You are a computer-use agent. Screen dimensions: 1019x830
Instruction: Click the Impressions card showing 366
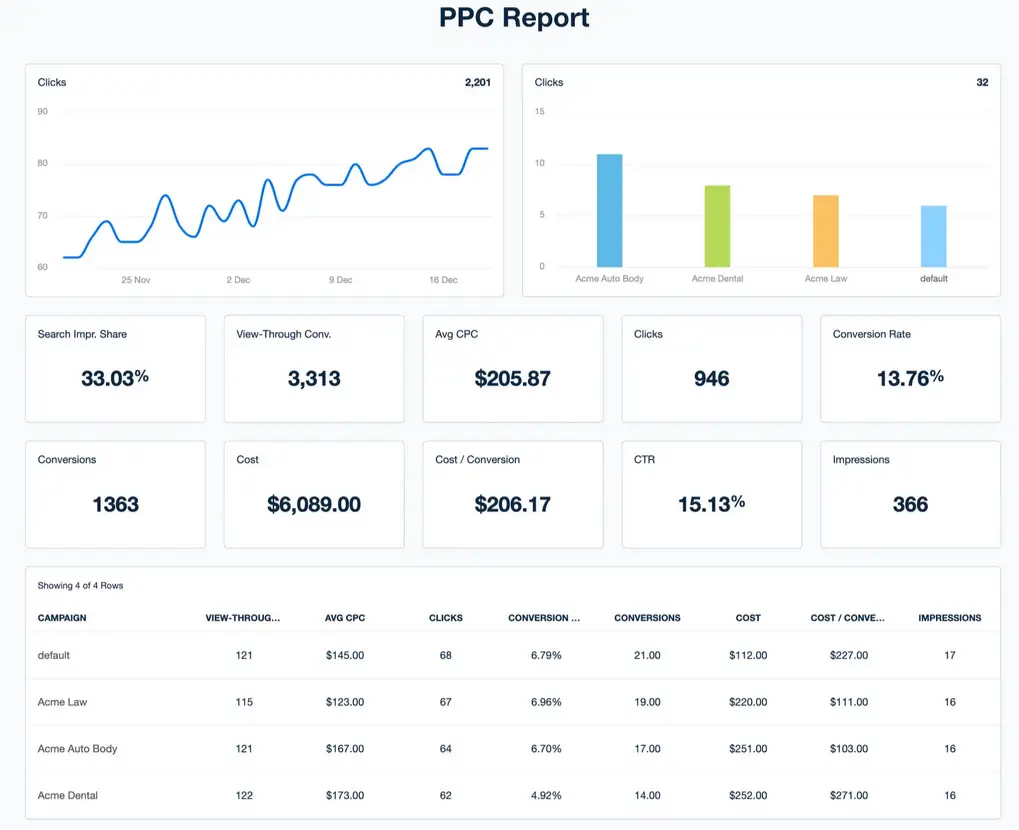[909, 493]
